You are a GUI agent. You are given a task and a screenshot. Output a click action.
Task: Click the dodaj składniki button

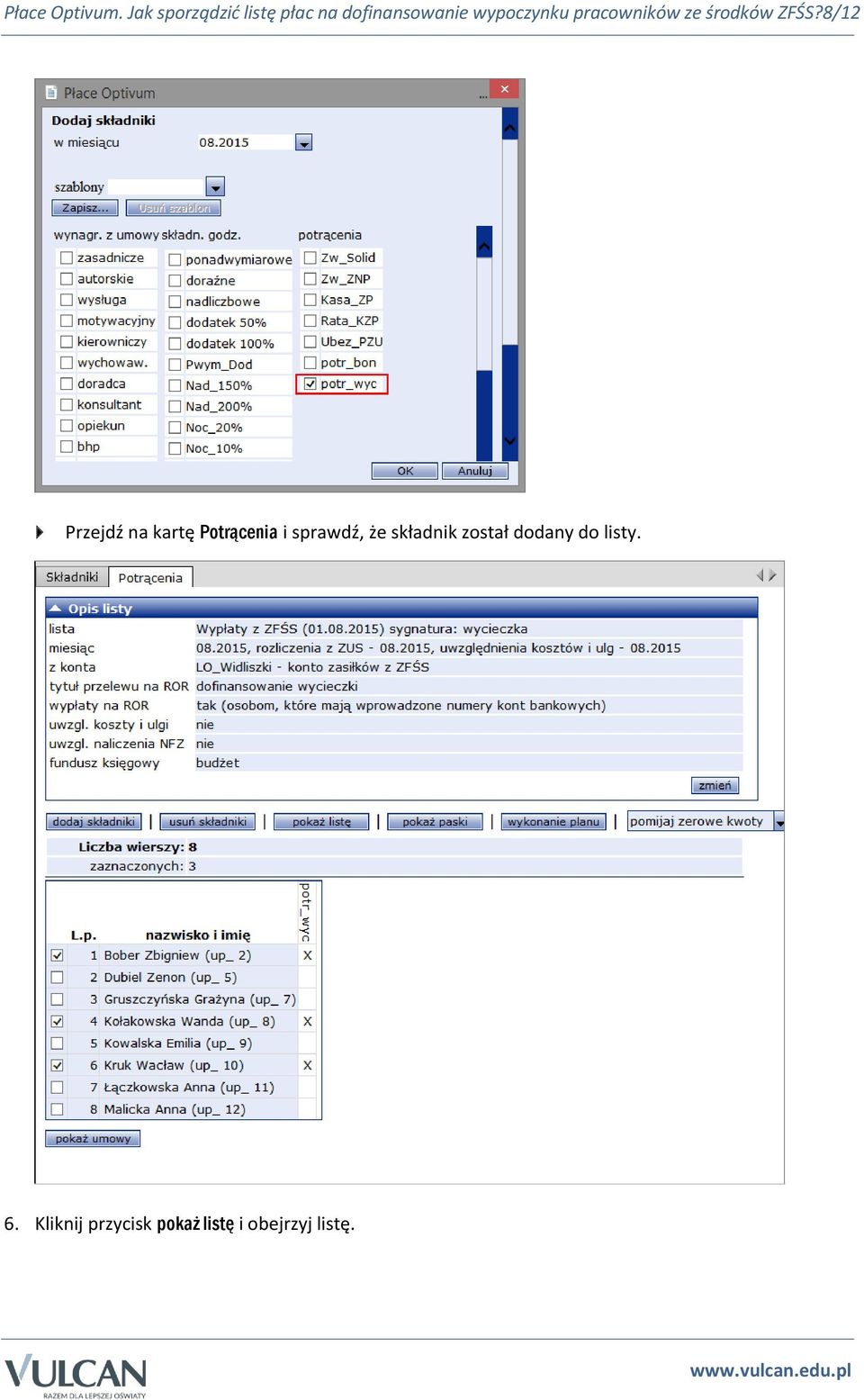coord(94,821)
